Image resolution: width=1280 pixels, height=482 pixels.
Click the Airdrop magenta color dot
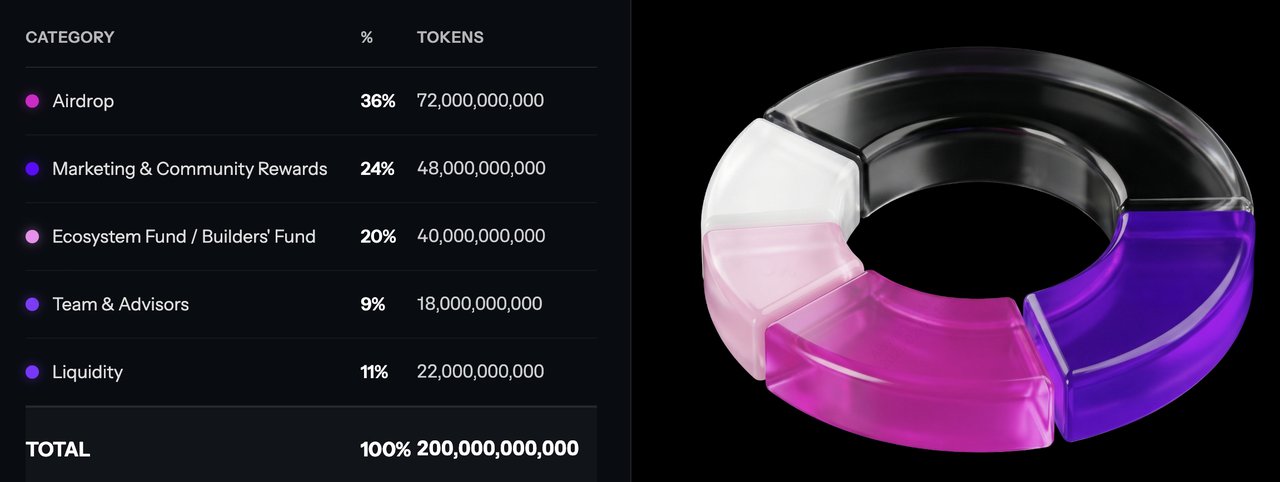pos(32,101)
